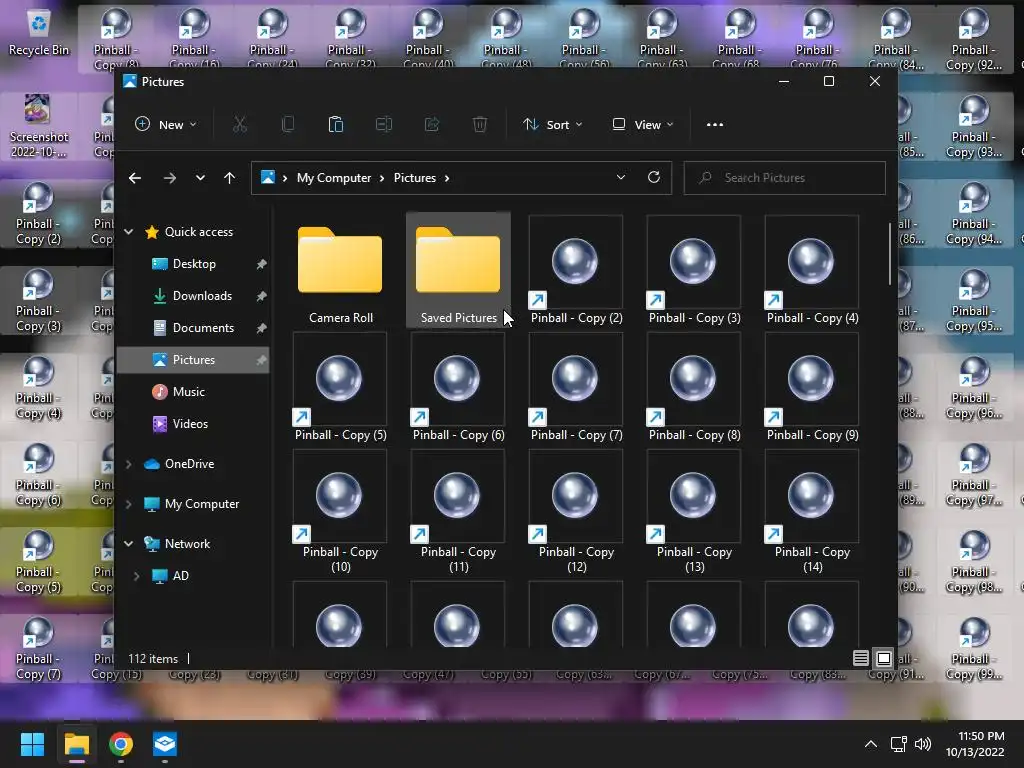Image resolution: width=1024 pixels, height=768 pixels.
Task: Select the Screenshot 2022-10 desktop file
Action: (x=39, y=126)
